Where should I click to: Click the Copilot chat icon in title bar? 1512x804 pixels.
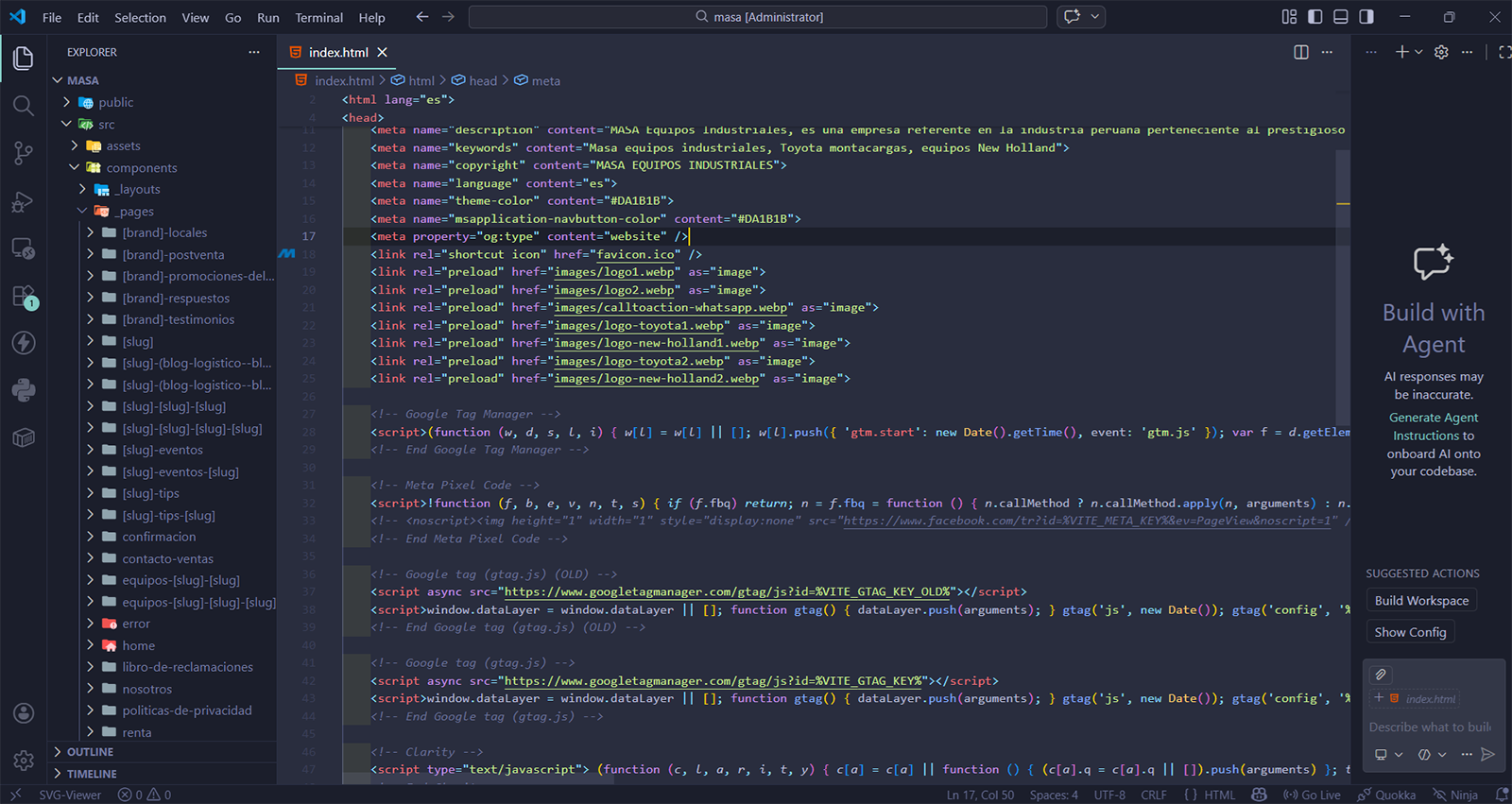click(x=1073, y=16)
